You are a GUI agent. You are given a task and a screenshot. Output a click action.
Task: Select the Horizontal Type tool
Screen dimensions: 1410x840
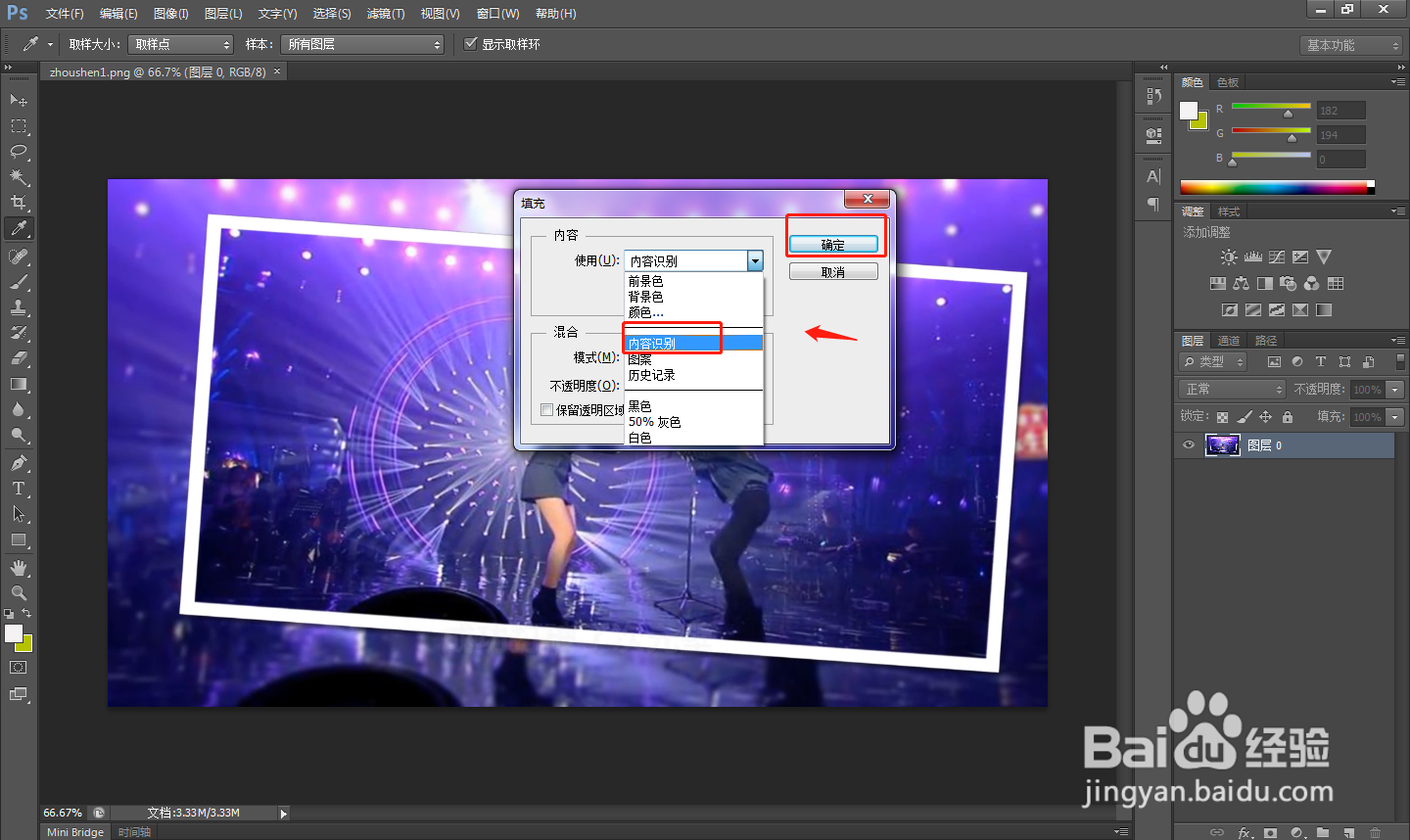point(19,489)
